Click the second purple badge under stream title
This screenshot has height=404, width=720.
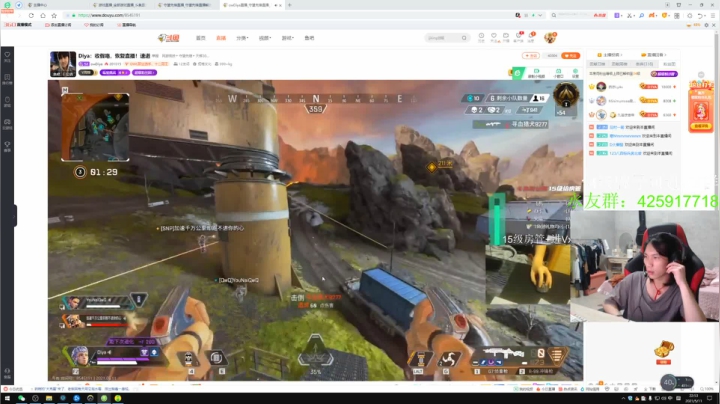coord(144,73)
